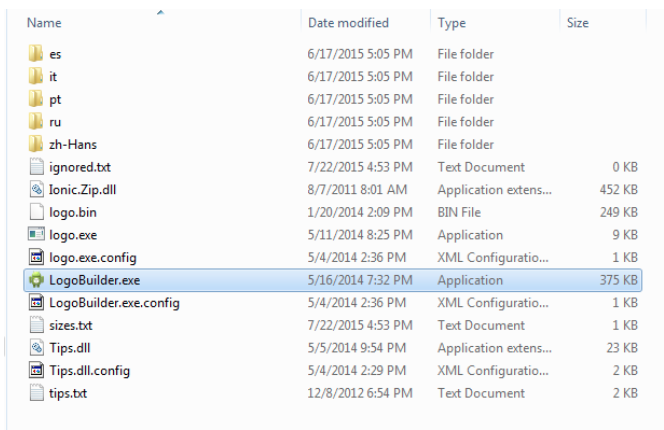Sort files by Size column
Image resolution: width=664 pixels, height=430 pixels.
pyautogui.click(x=577, y=21)
